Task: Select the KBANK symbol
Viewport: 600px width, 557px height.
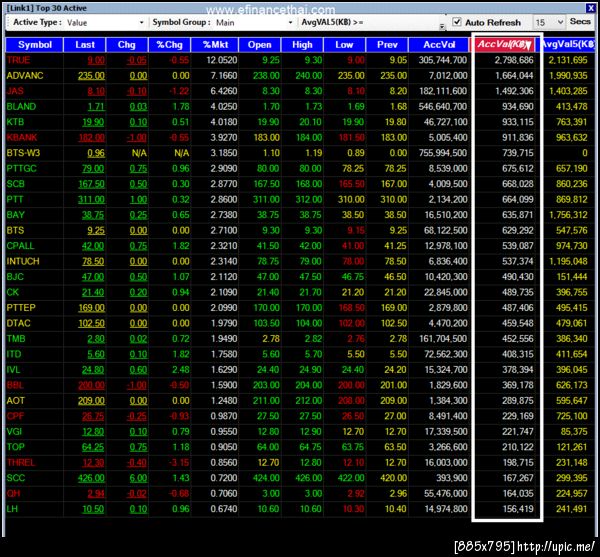Action: [22, 137]
